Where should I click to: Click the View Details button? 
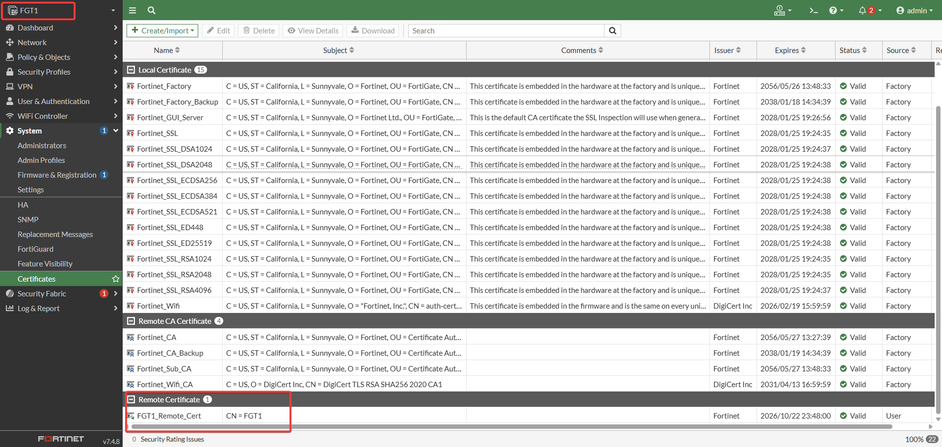click(x=313, y=31)
